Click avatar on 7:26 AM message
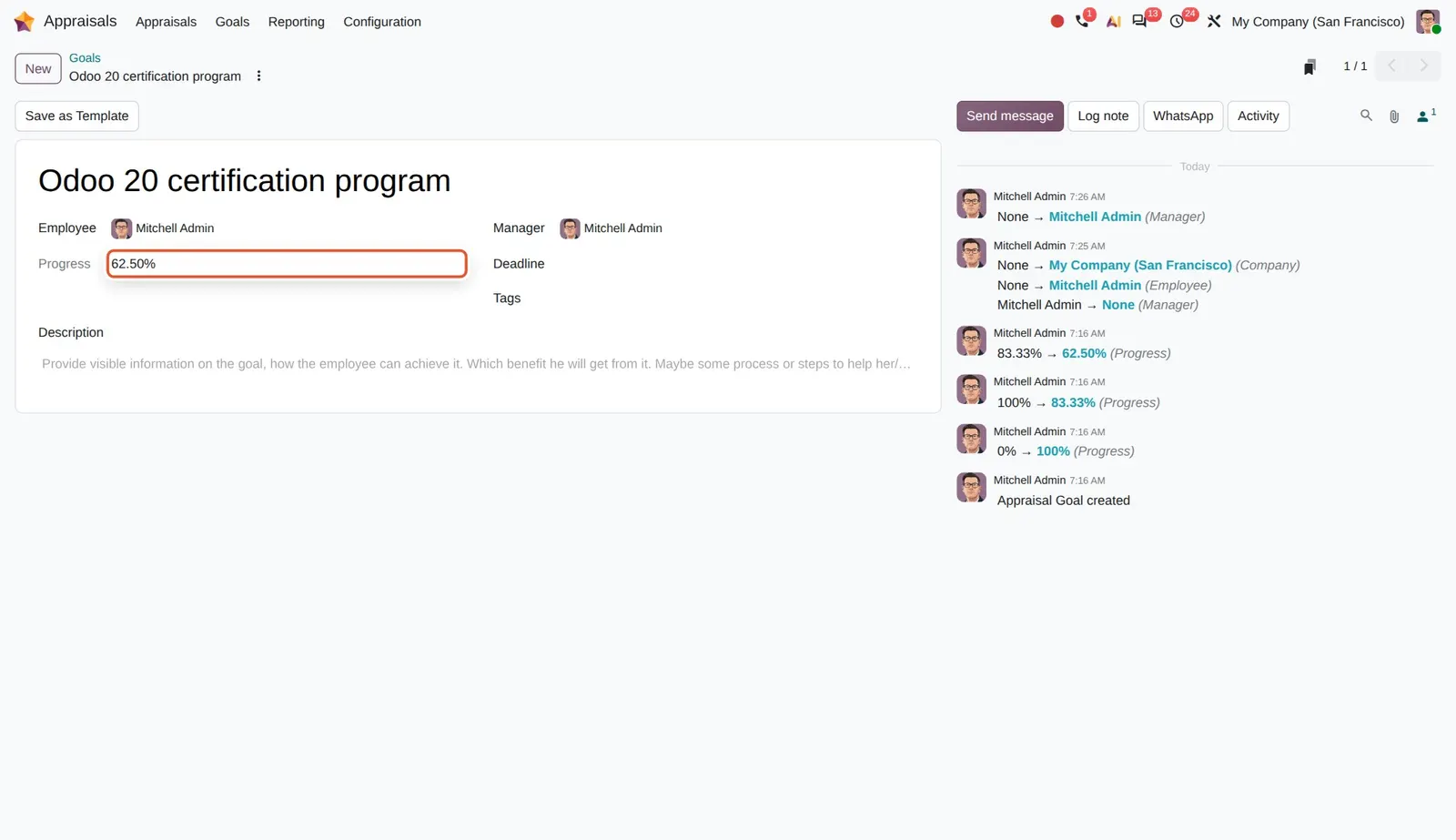 tap(971, 204)
